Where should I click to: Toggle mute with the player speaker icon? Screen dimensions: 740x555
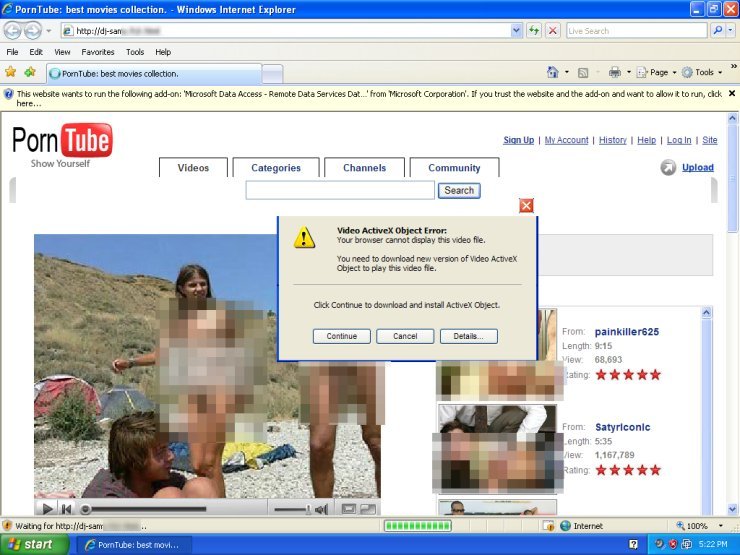click(321, 509)
